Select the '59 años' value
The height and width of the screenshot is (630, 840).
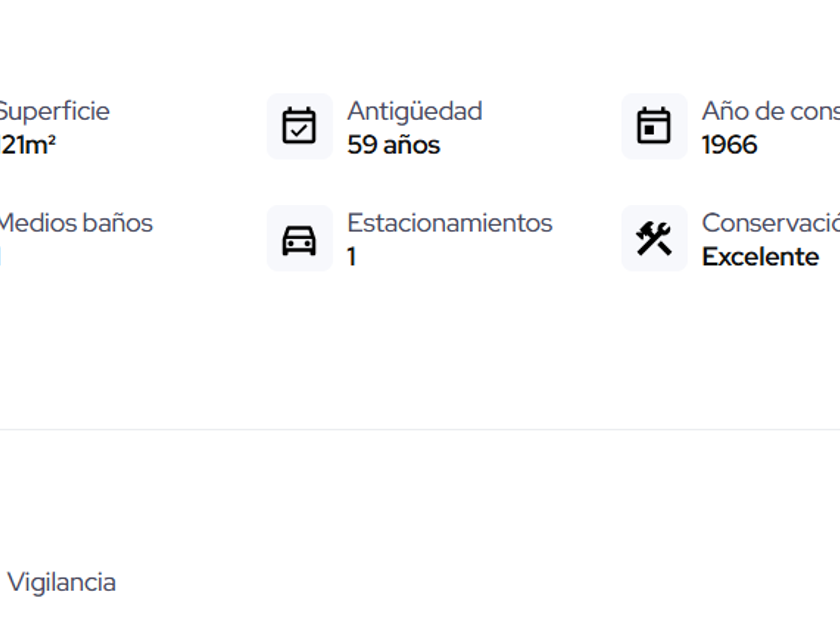coord(394,145)
